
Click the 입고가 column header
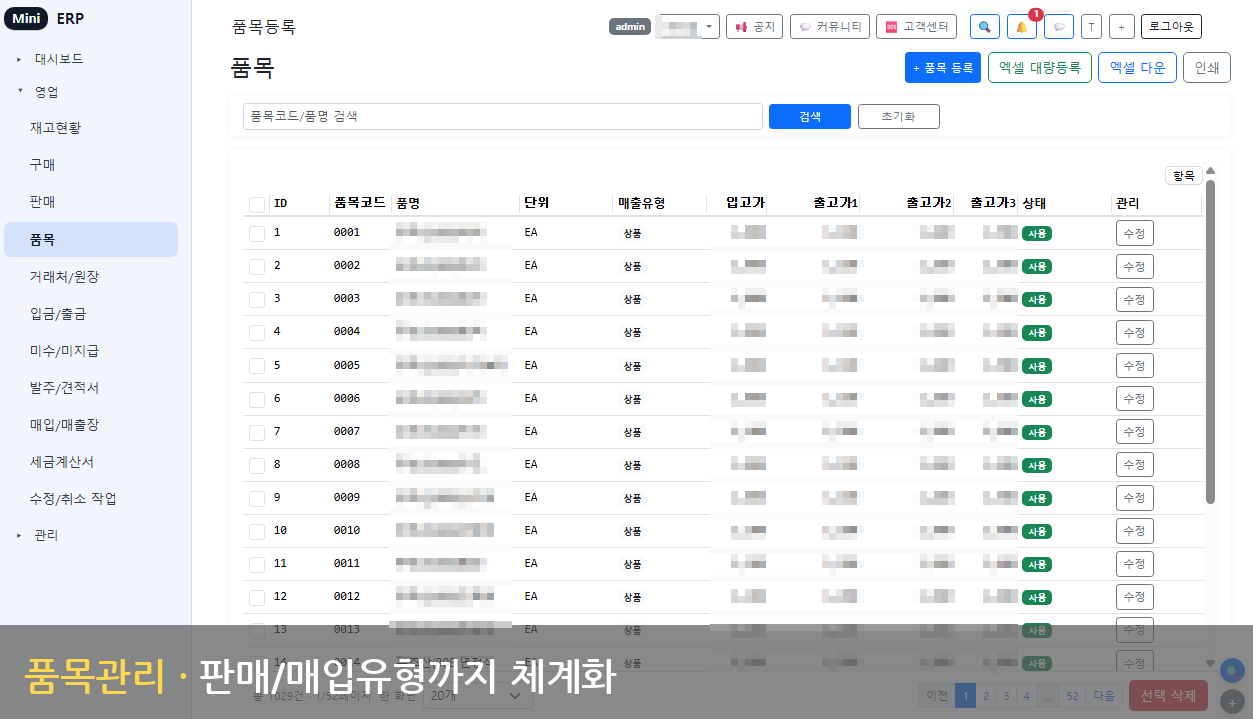(x=745, y=203)
